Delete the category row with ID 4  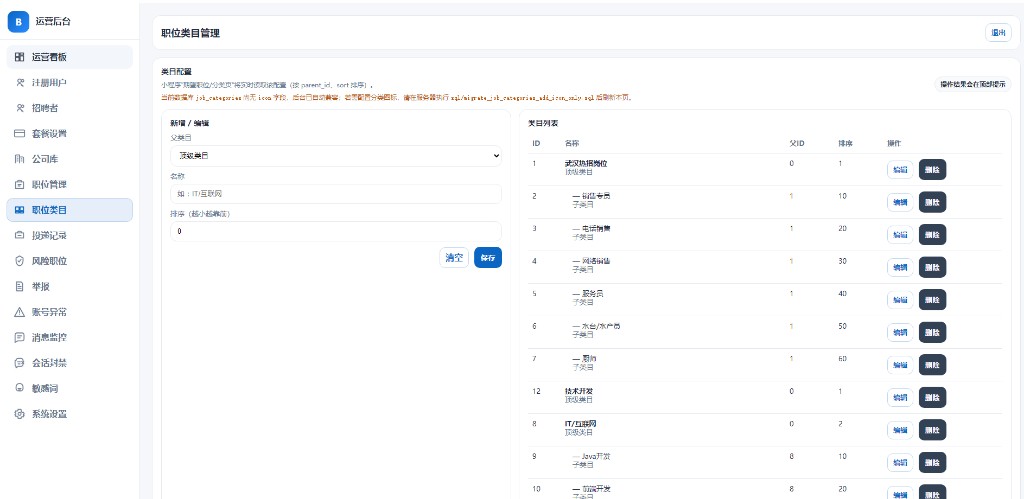(932, 267)
